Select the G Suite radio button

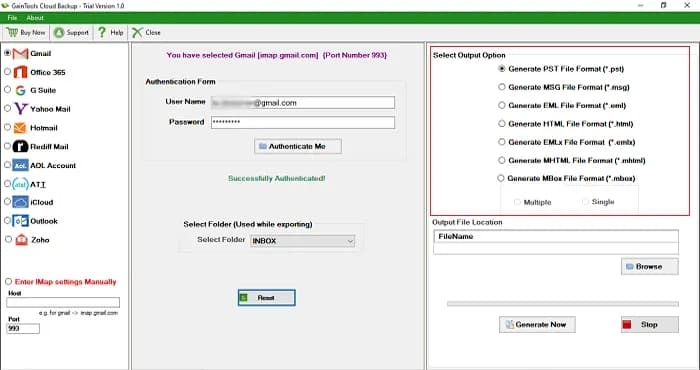(x=8, y=90)
